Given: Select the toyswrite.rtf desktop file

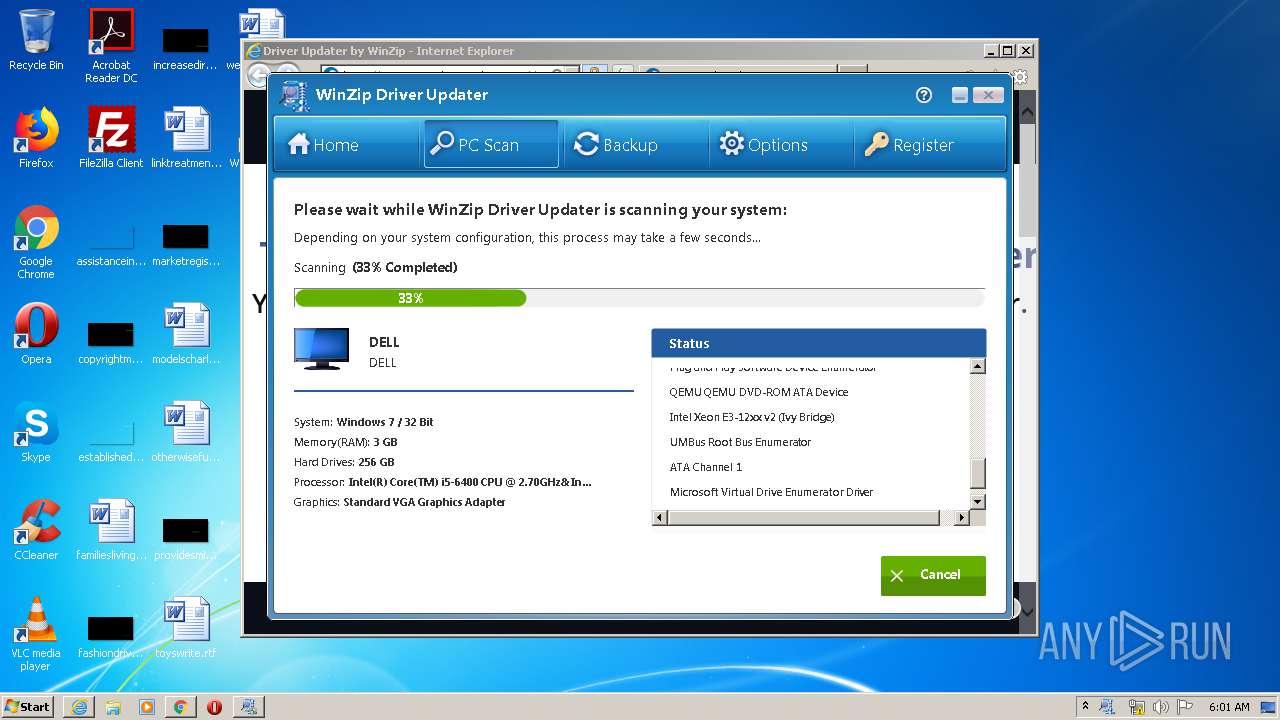Looking at the screenshot, I should tap(186, 628).
